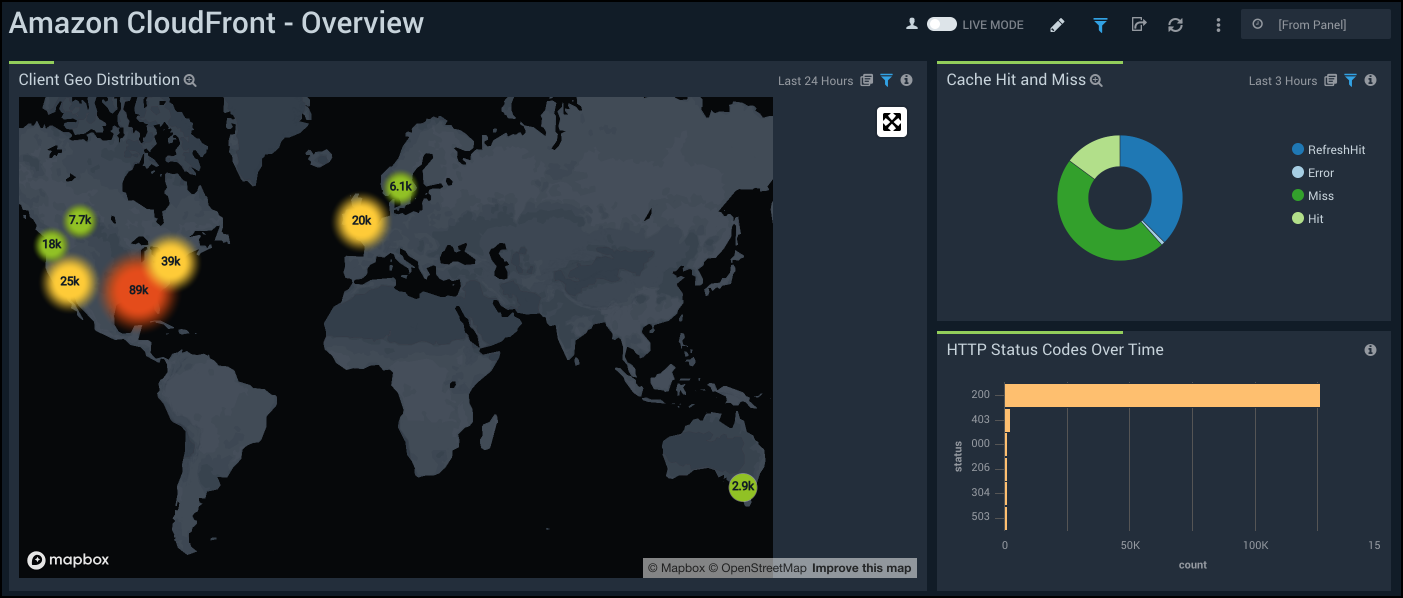Show info for HTTP Status Codes panel
Viewport: 1403px width, 598px height.
pos(1370,350)
